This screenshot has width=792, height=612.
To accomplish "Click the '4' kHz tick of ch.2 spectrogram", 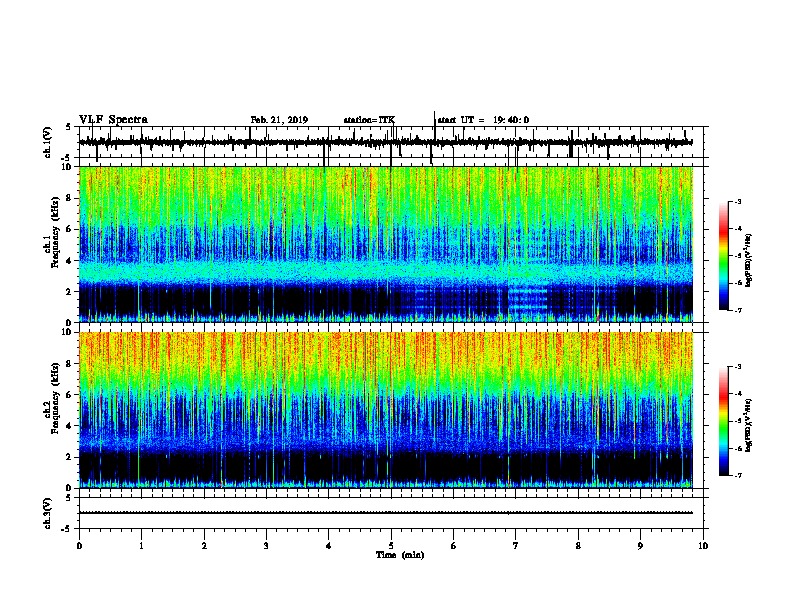I will pos(70,426).
